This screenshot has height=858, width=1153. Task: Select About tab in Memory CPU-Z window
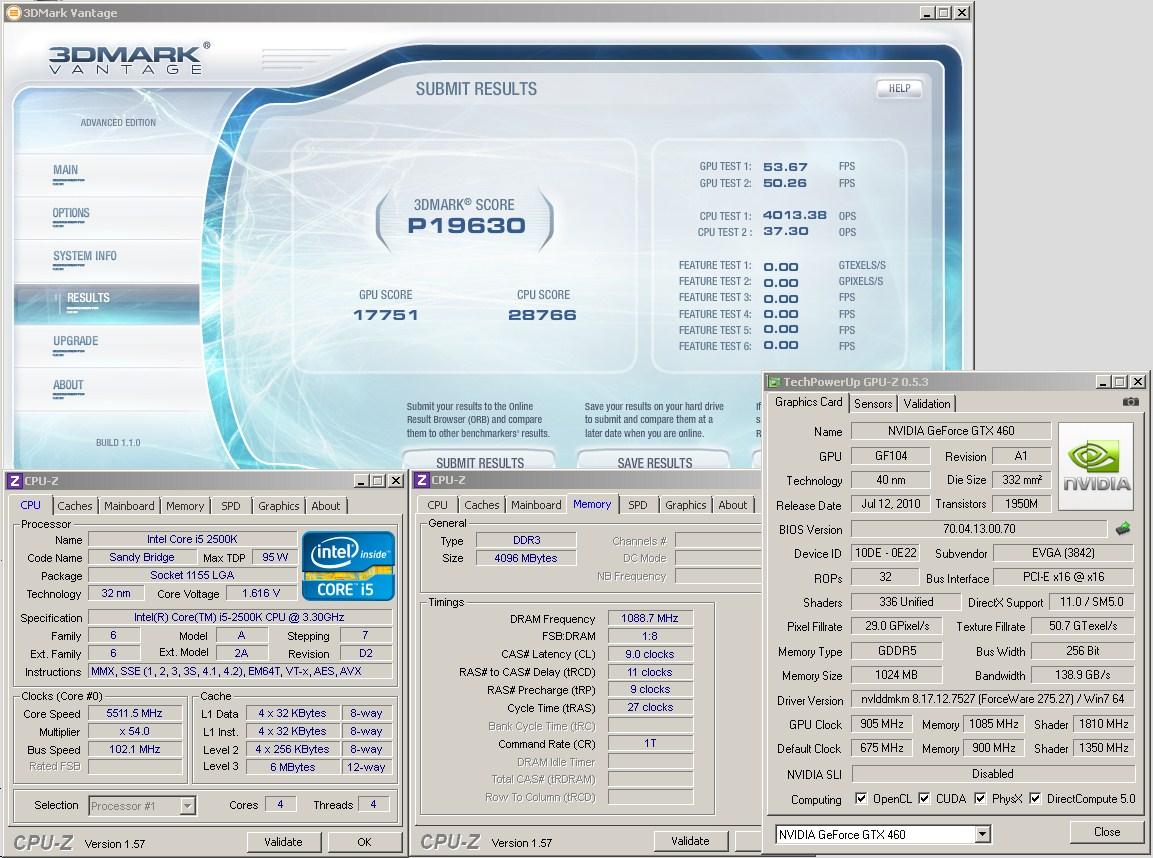[732, 505]
